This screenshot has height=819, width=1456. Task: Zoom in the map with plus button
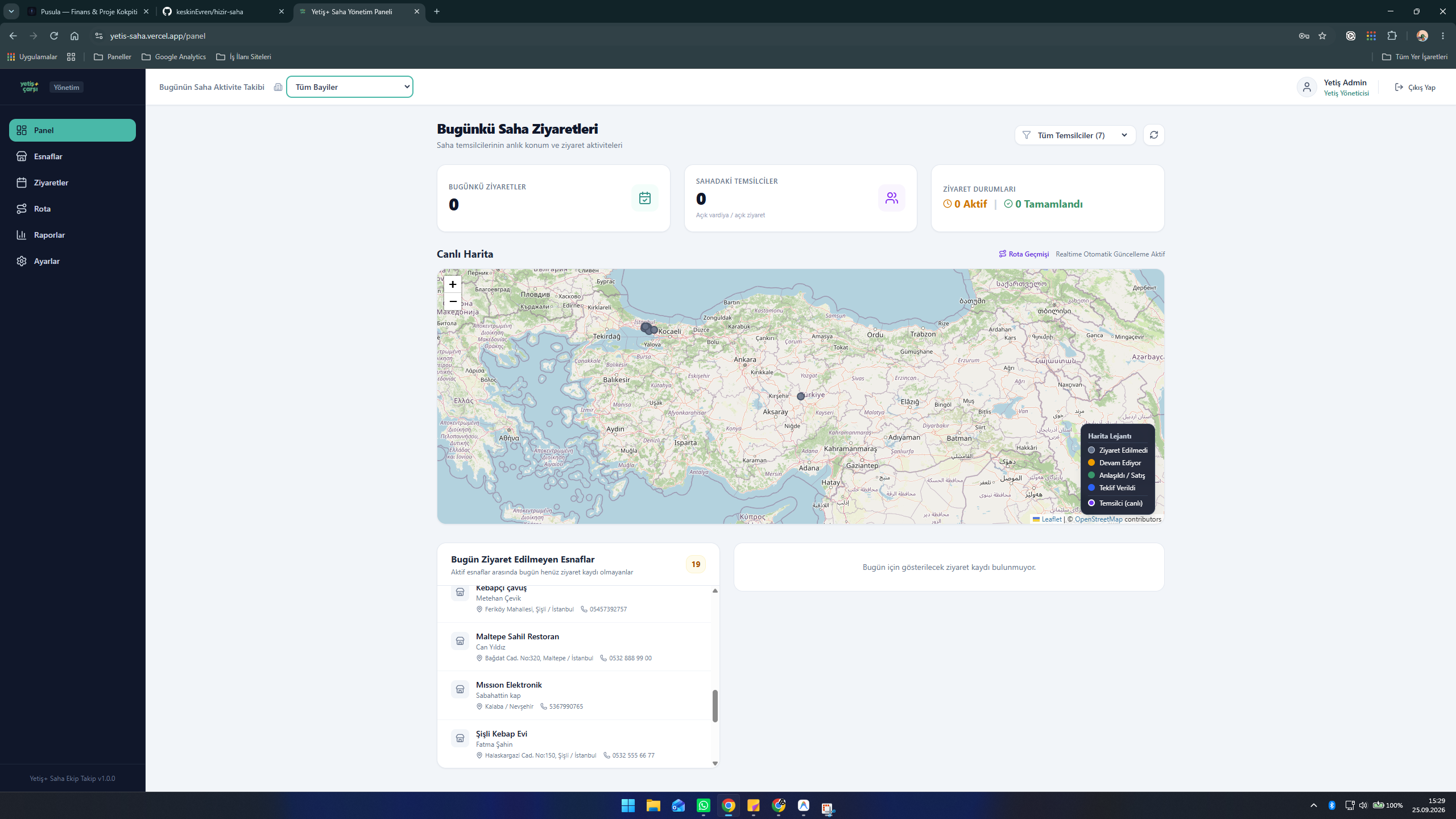pyautogui.click(x=453, y=284)
